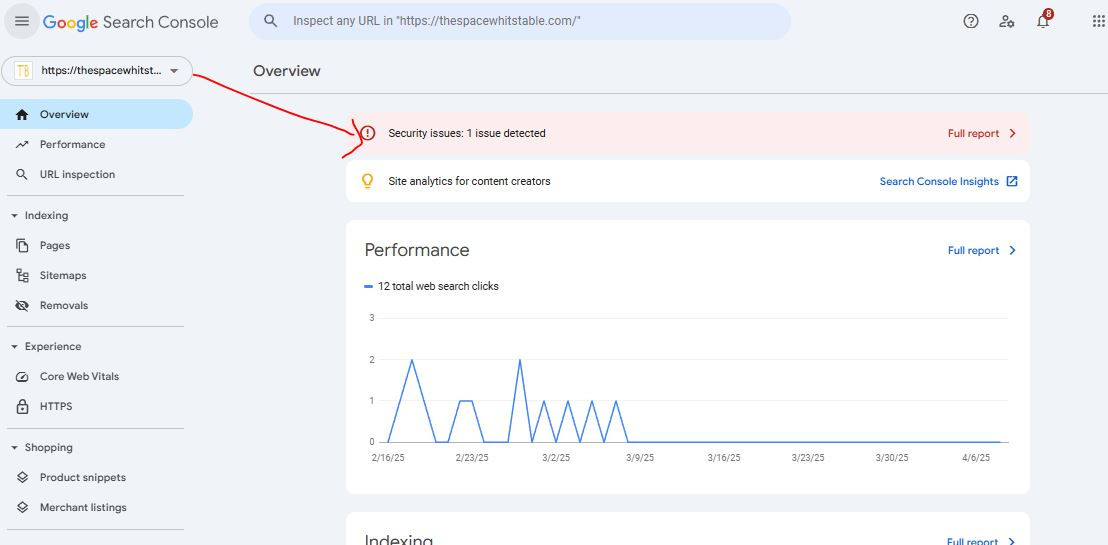Click the Inspect any URL input field

pyautogui.click(x=520, y=21)
